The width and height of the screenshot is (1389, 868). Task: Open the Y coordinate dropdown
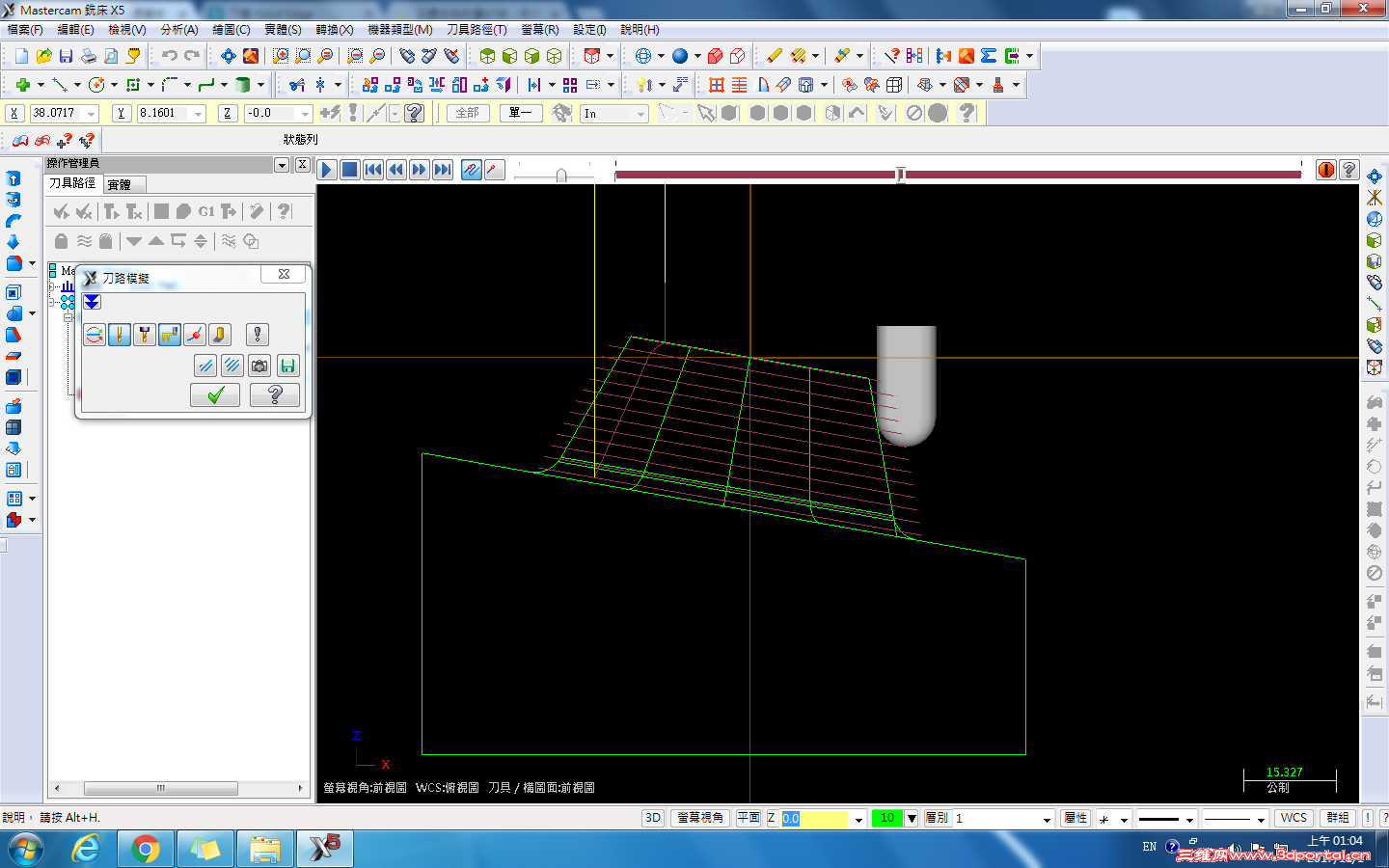coord(199,114)
